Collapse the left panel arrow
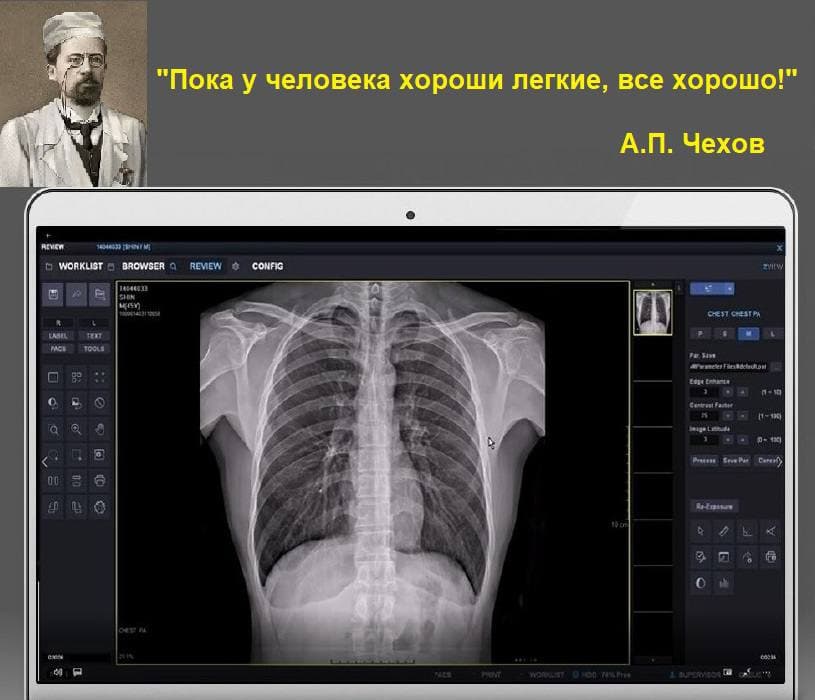 pos(44,462)
